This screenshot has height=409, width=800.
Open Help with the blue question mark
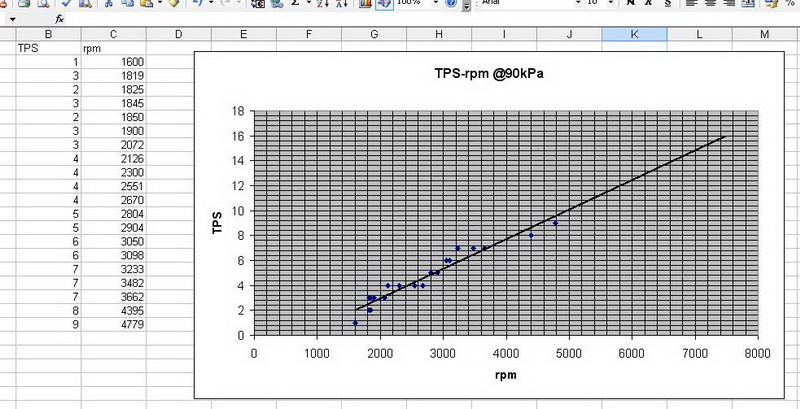click(452, 4)
